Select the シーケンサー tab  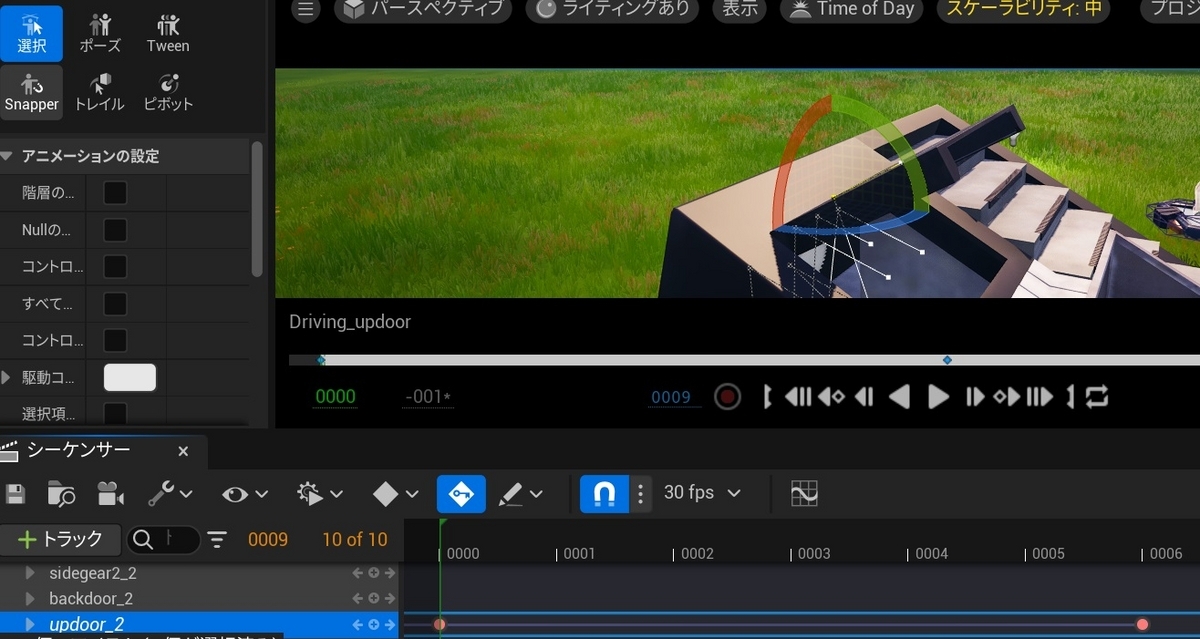tap(78, 450)
